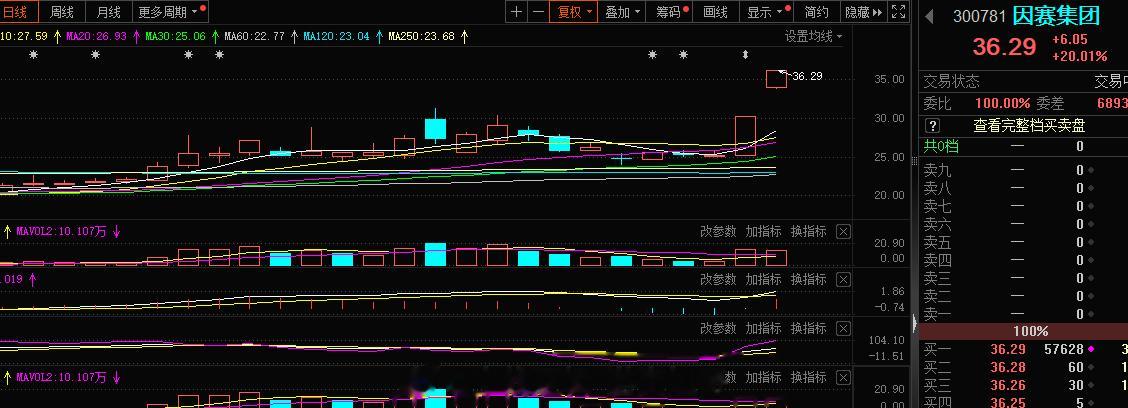Viewport: 1128px width, 408px height.
Task: Open the 更多周期 more periods dropdown
Action: coord(170,12)
